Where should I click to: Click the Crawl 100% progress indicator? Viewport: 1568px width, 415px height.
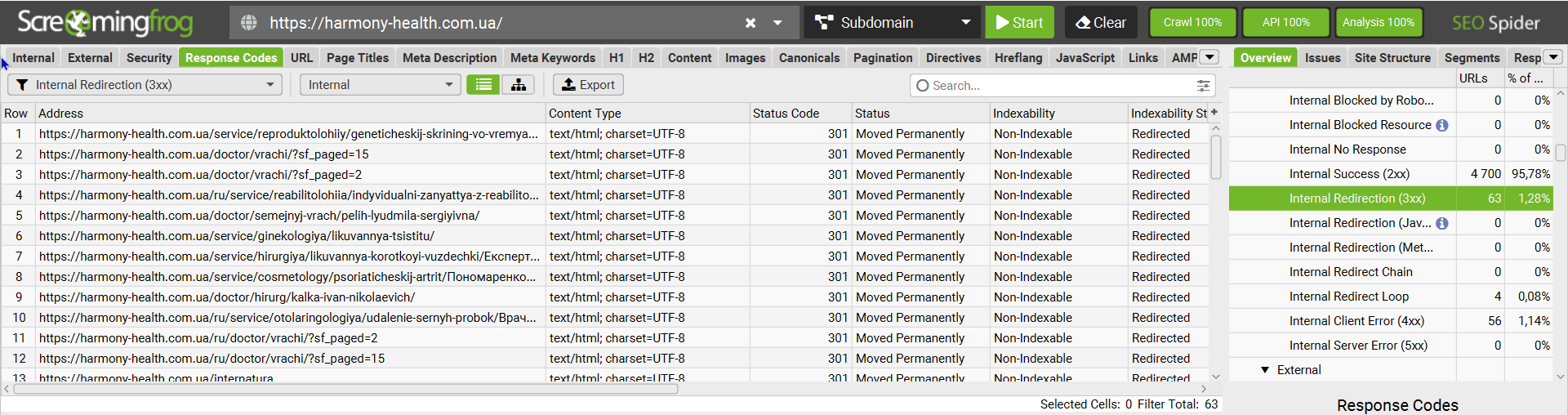coord(1192,23)
